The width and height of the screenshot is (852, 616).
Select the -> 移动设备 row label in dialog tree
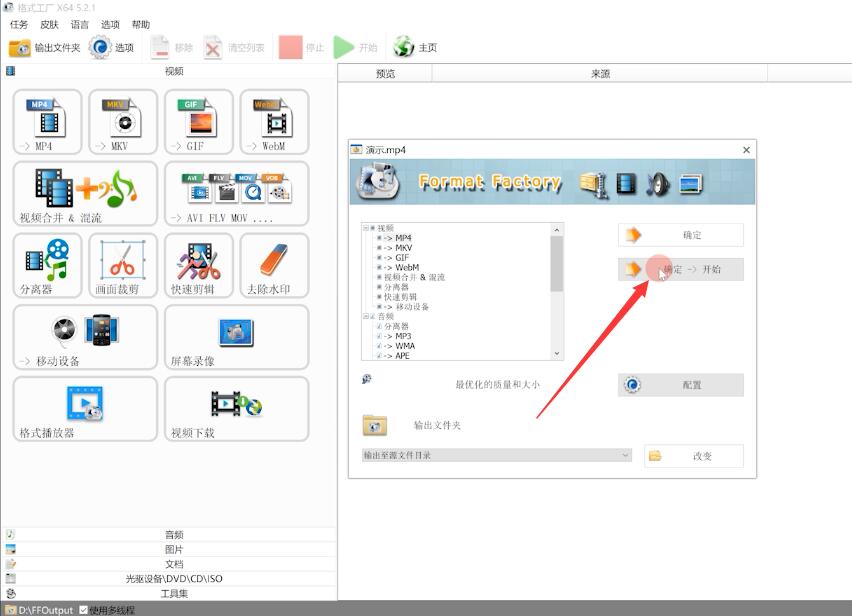tap(406, 306)
